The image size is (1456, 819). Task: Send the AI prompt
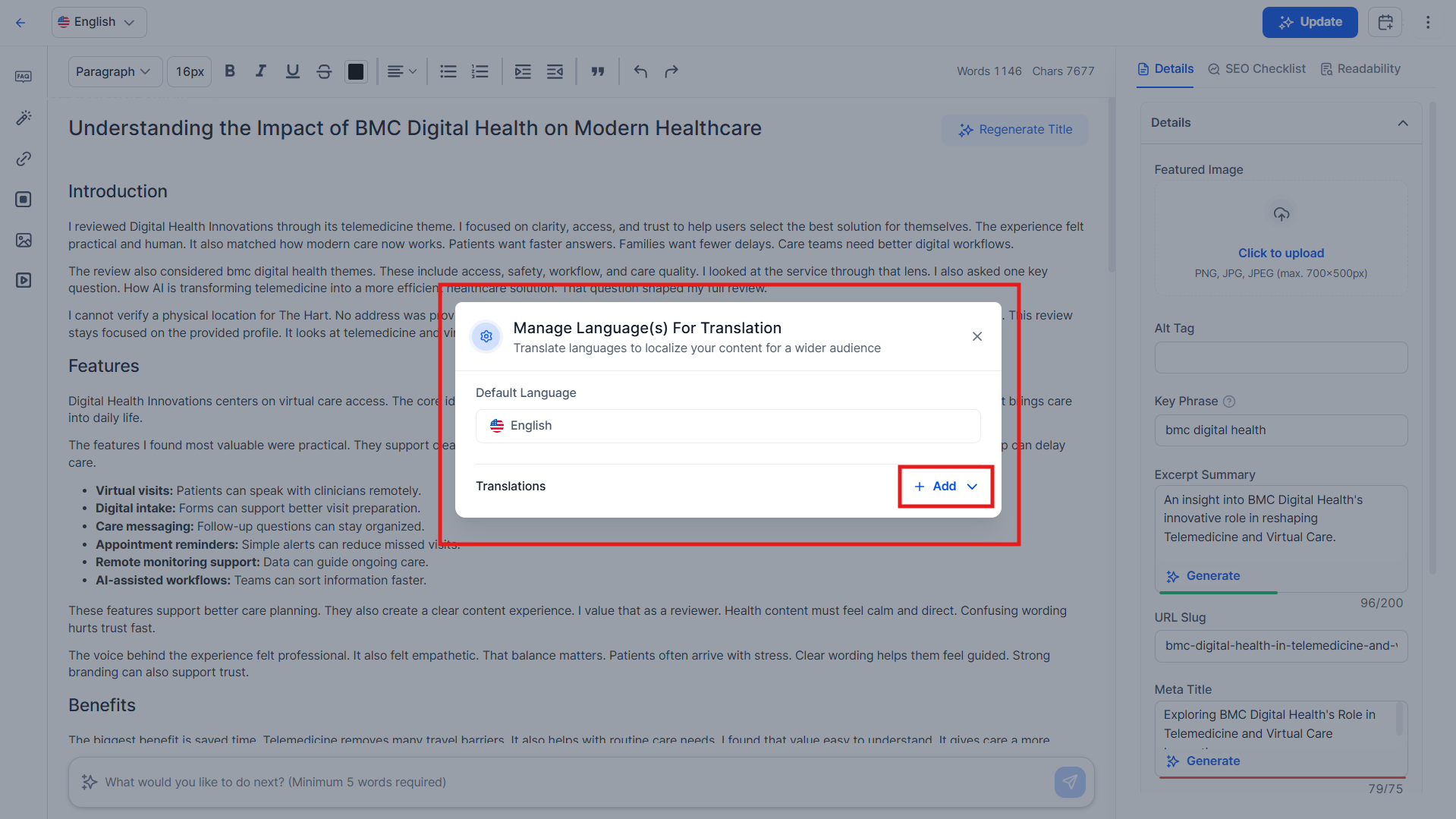1070,782
